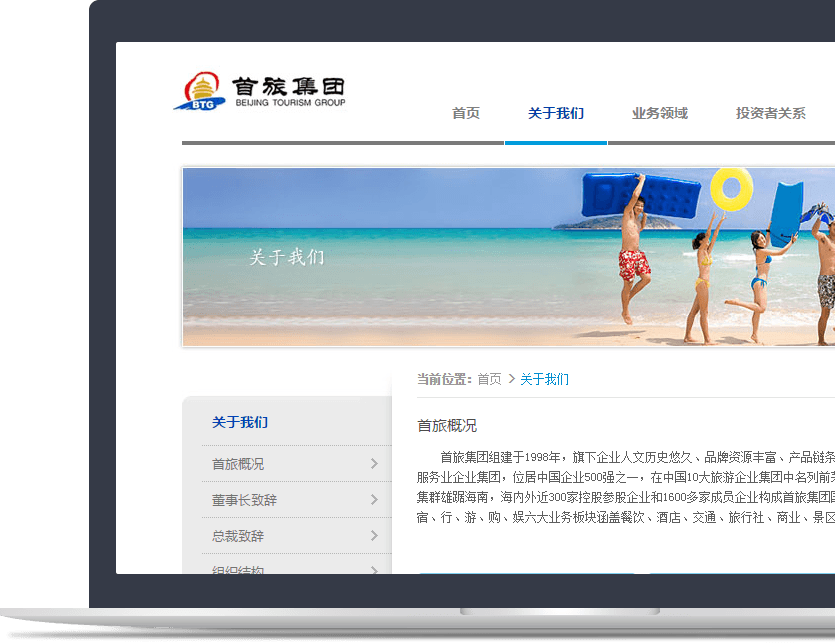
Task: Click the yellow swim ring in banner
Action: [x=731, y=187]
